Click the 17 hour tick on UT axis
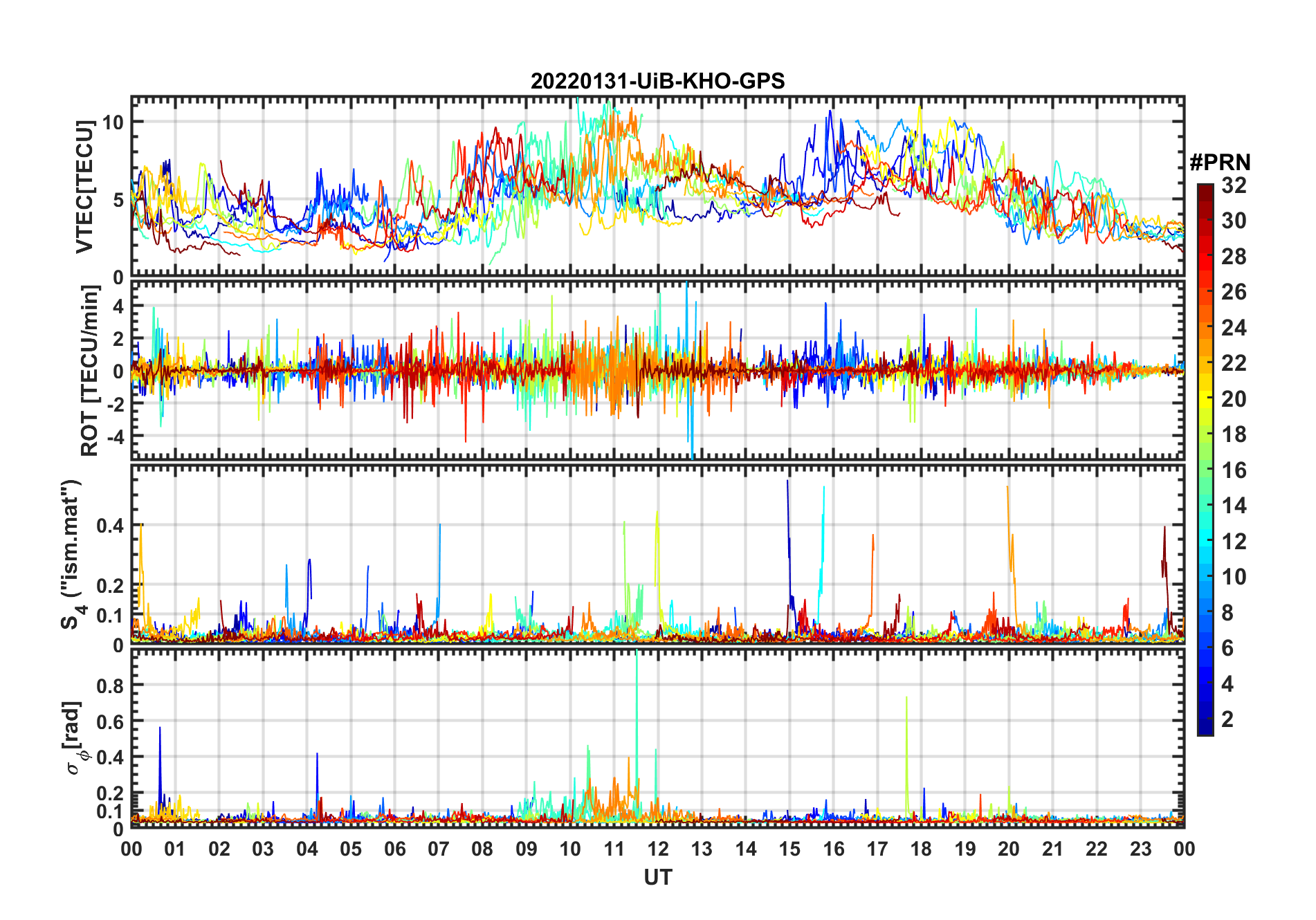This screenshot has width=1316, height=920. tap(877, 849)
